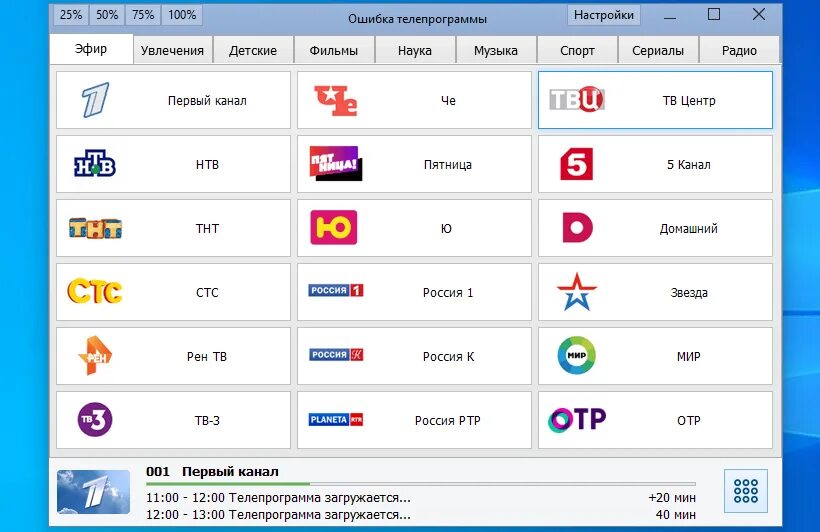The image size is (820, 532).
Task: Select the Сериалы tab
Action: click(658, 51)
